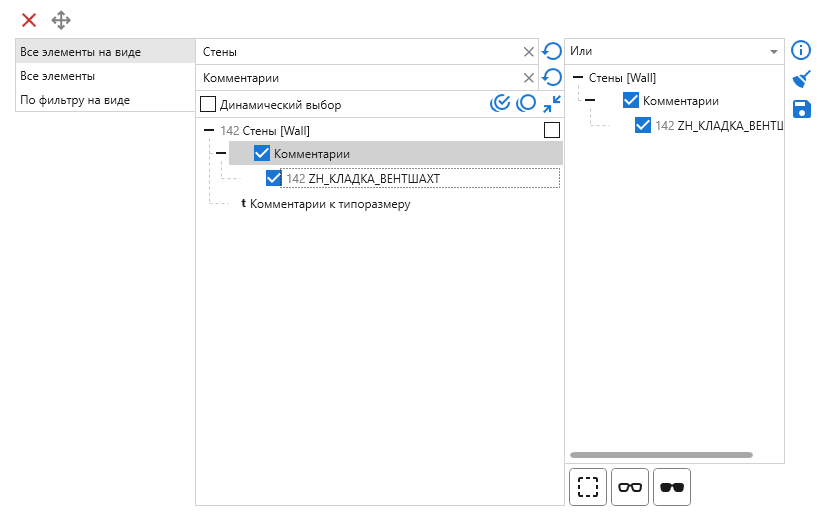Refresh the Стены category filter
This screenshot has height=520, width=833.
pos(552,52)
